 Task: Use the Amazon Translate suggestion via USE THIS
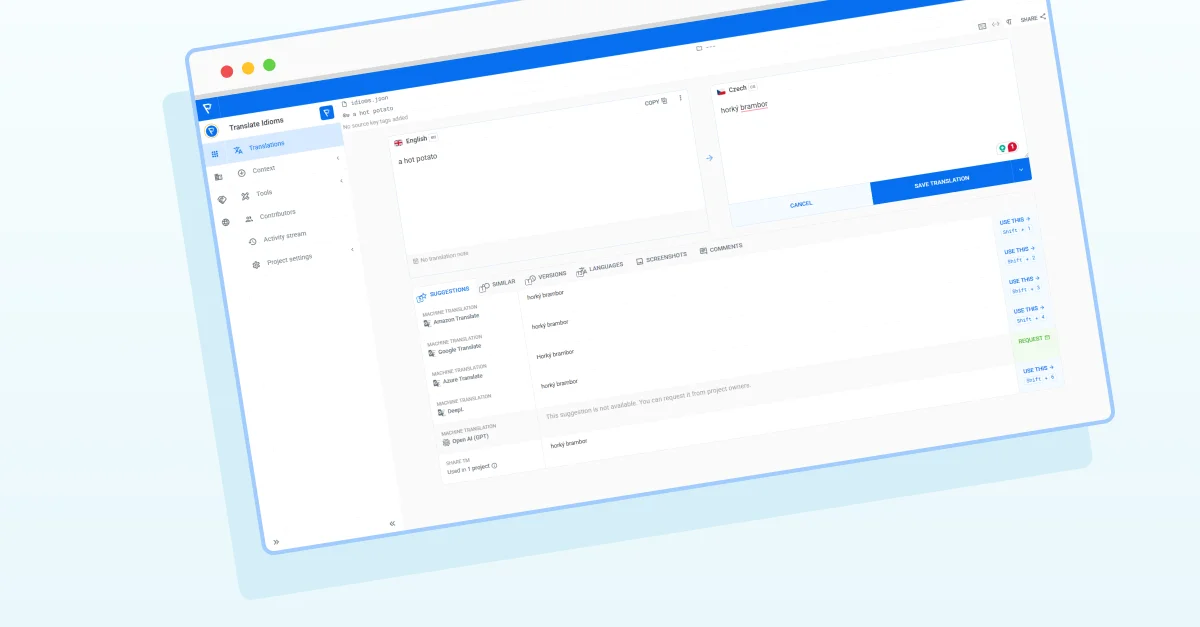point(1014,220)
